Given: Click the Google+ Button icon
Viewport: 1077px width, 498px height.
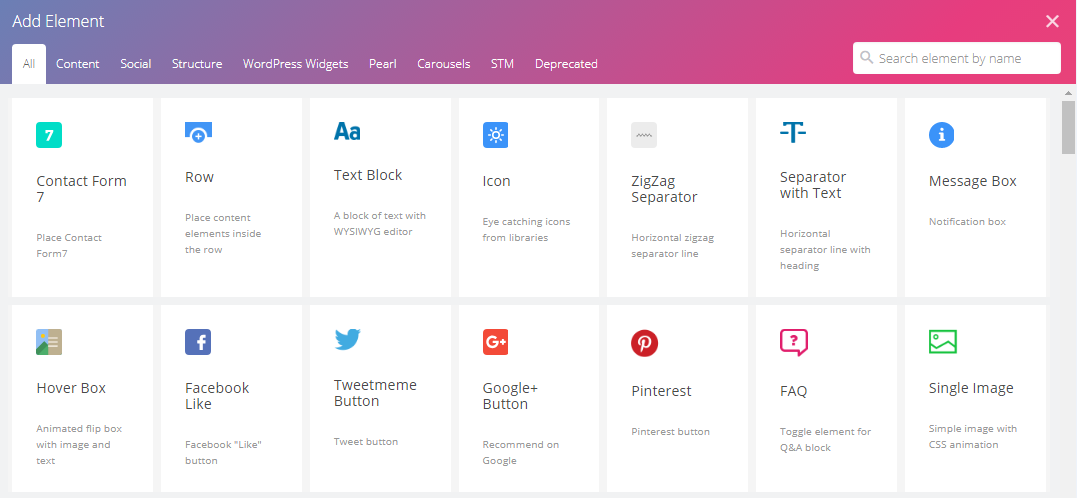Looking at the screenshot, I should point(496,342).
